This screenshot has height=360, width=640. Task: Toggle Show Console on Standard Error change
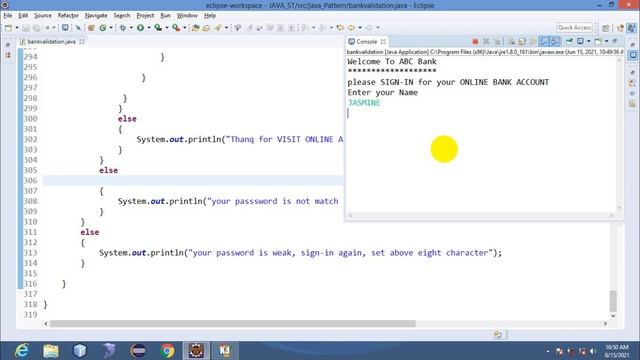(555, 42)
